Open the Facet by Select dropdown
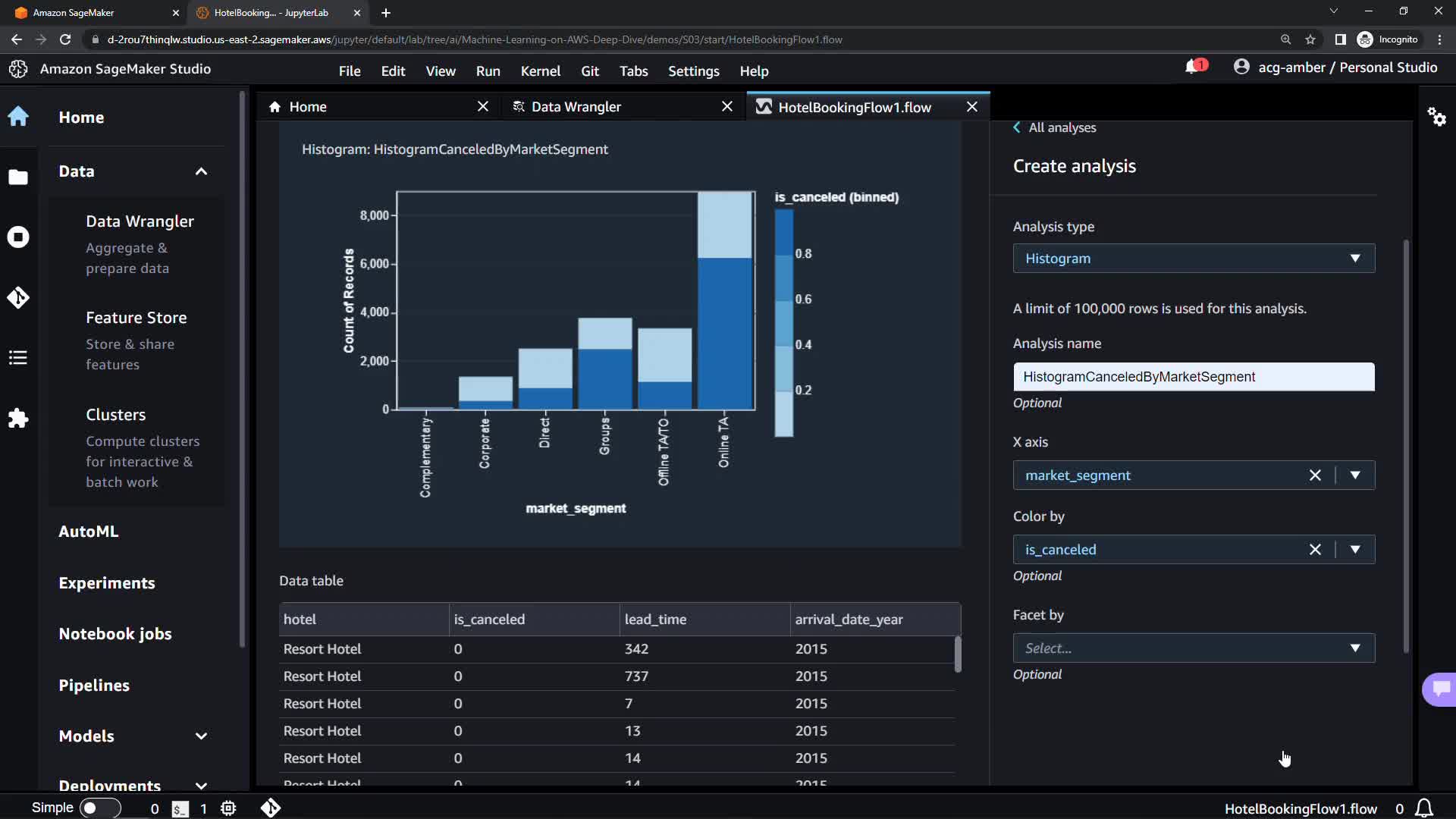 [1193, 648]
